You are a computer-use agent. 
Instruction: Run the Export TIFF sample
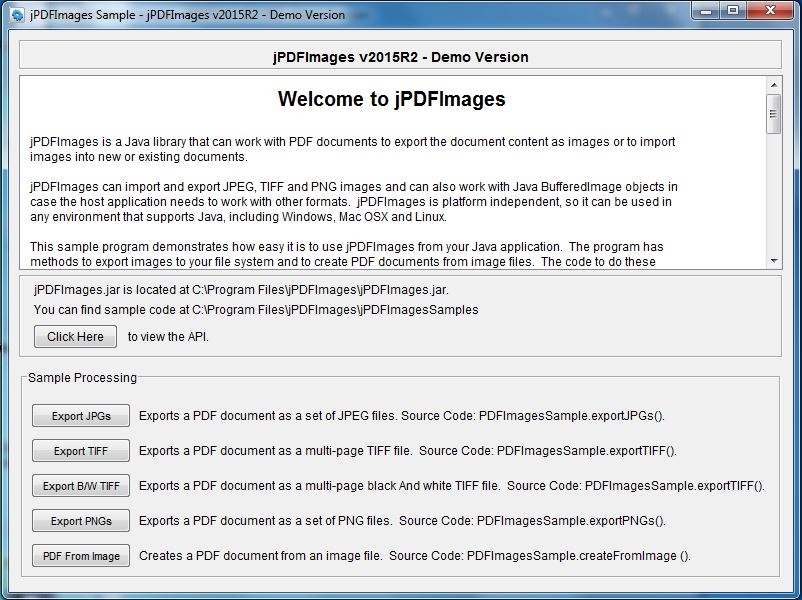point(81,451)
